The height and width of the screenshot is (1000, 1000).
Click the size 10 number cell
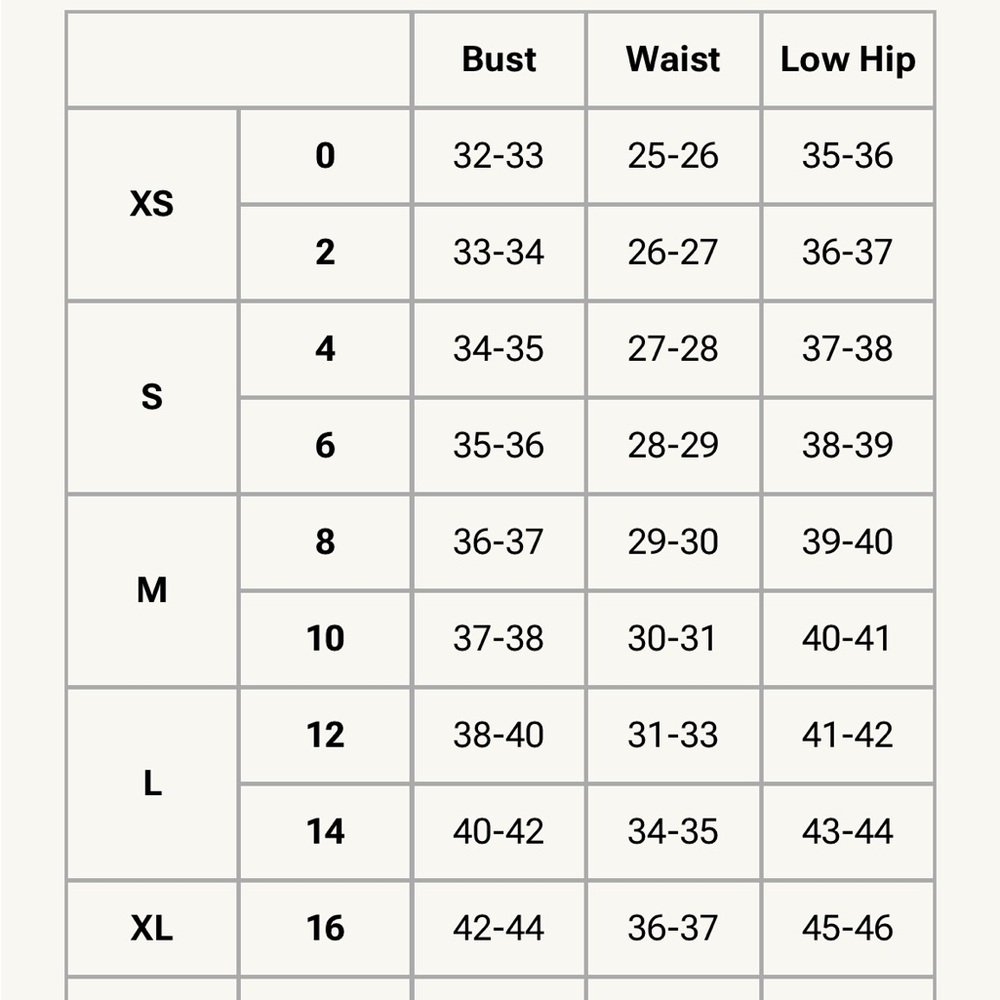[325, 638]
